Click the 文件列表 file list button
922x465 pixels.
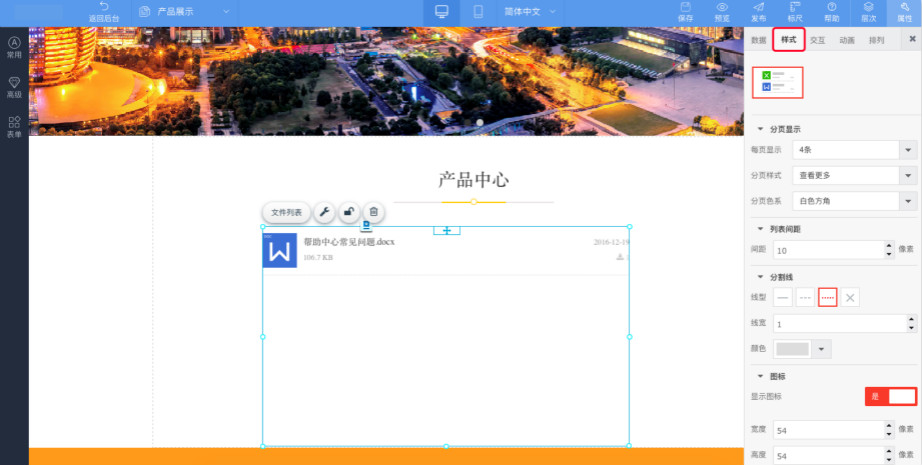286,212
